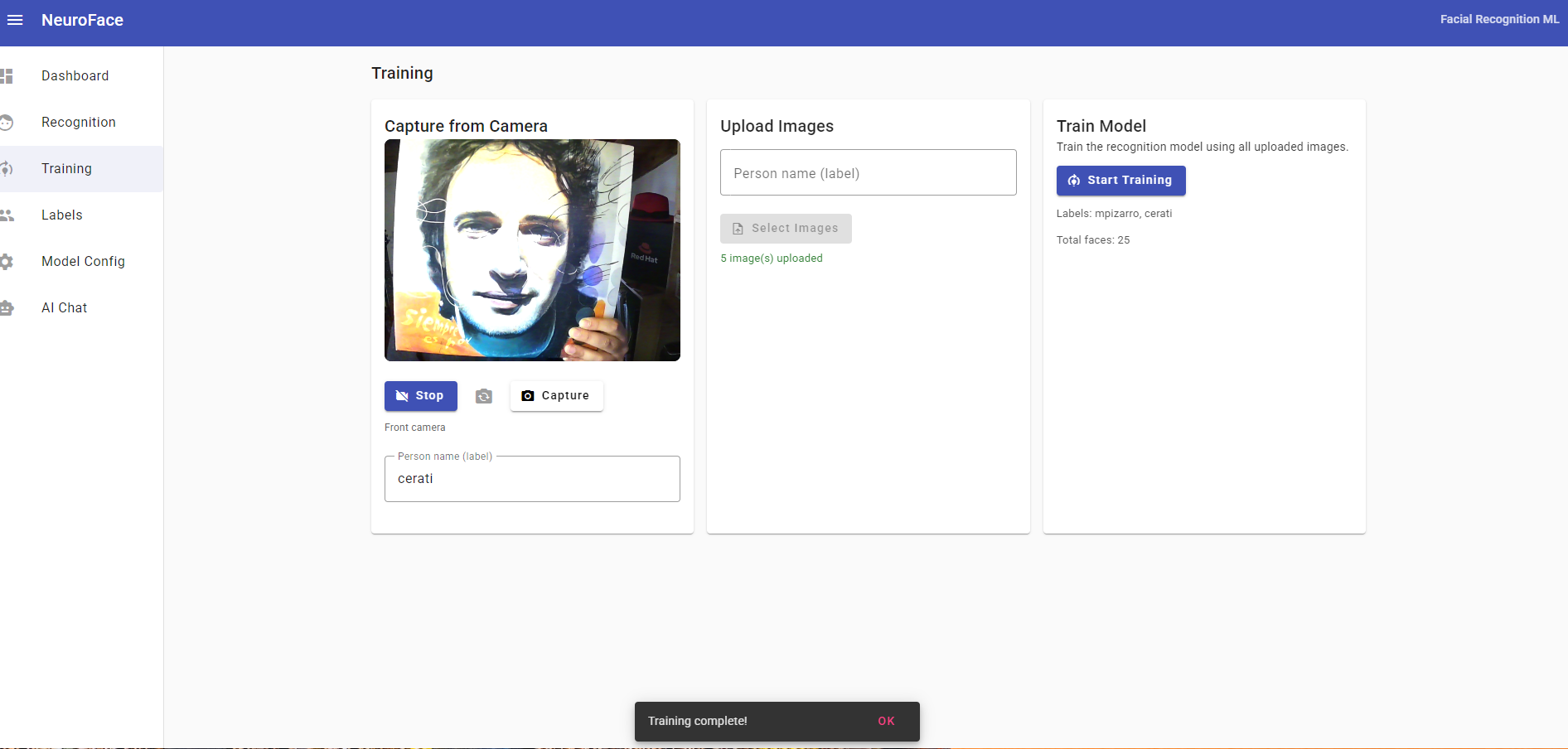The height and width of the screenshot is (749, 1568).
Task: Open Labels via the people icon
Action: tap(8, 215)
